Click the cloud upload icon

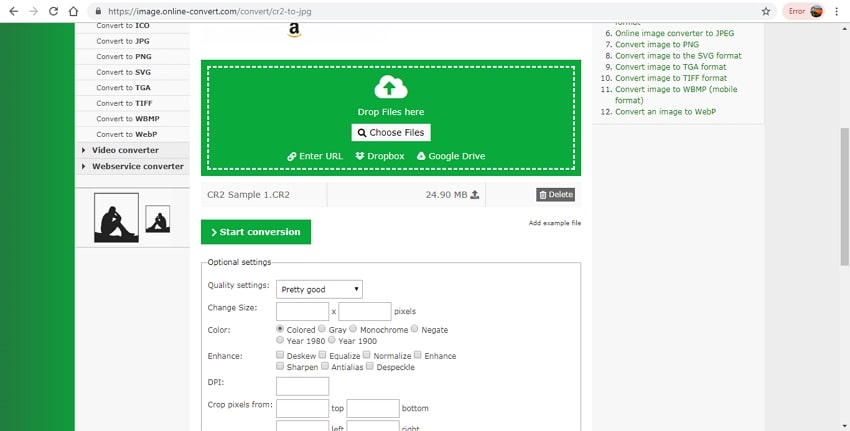(390, 87)
